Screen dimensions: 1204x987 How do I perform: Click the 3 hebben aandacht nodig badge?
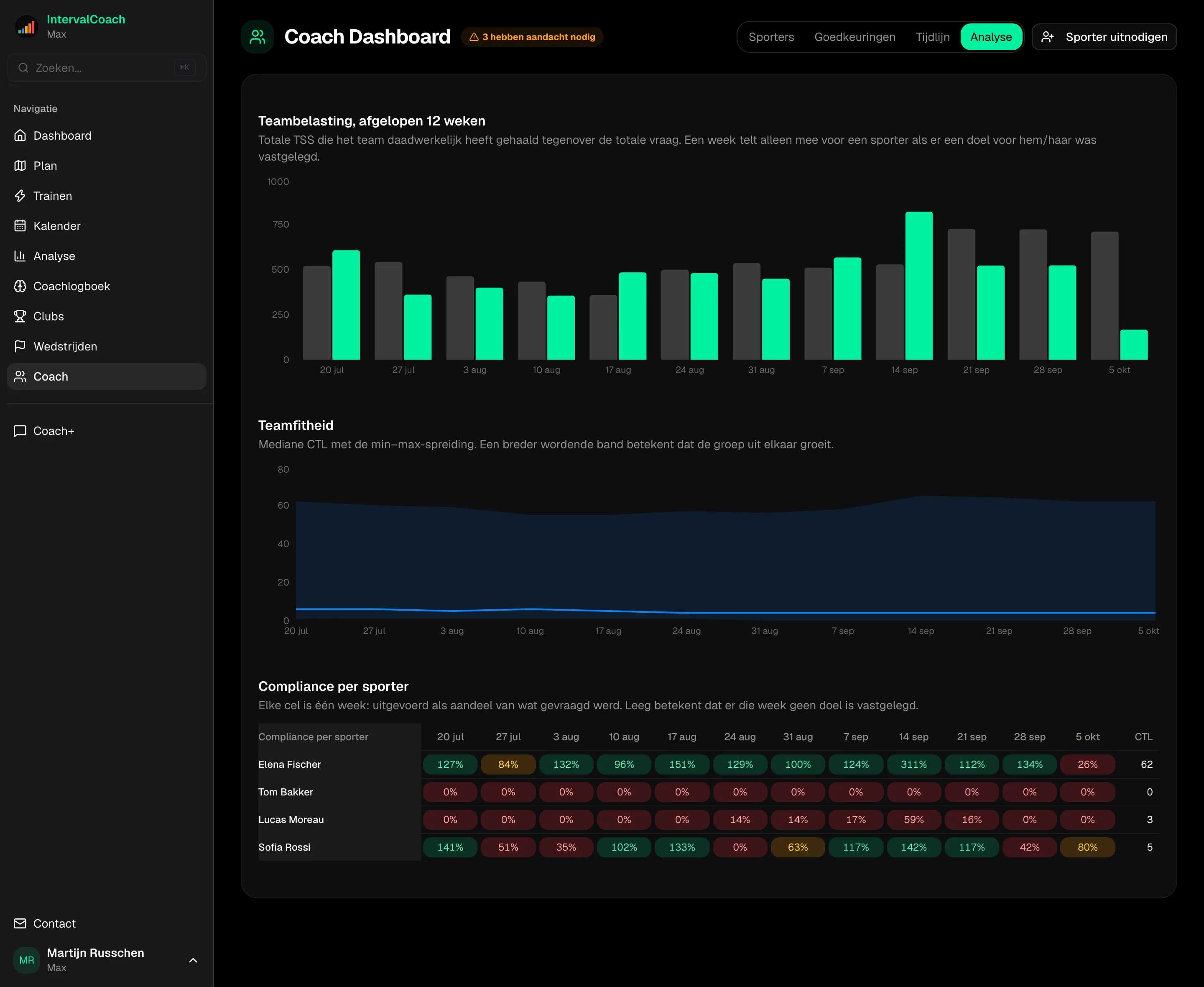[532, 37]
